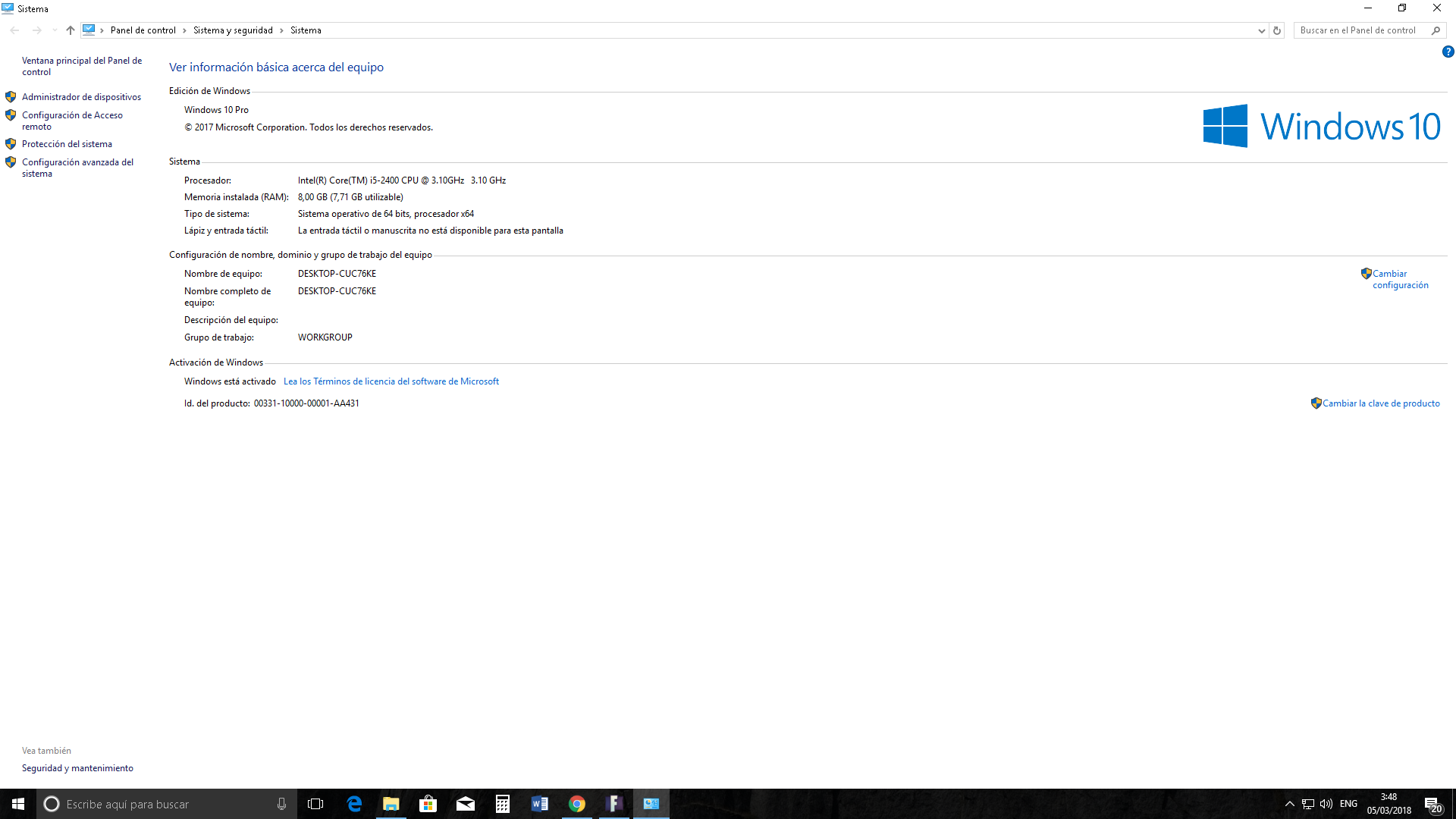Click the refresh button beside address bar
Viewport: 1456px width, 819px height.
(x=1277, y=30)
